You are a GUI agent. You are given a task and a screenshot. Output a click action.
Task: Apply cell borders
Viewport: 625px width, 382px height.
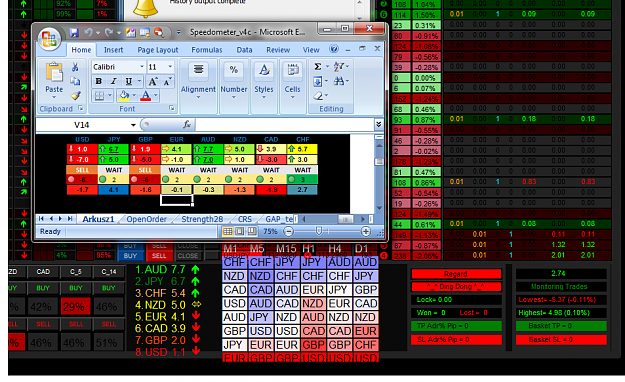pyautogui.click(x=99, y=96)
